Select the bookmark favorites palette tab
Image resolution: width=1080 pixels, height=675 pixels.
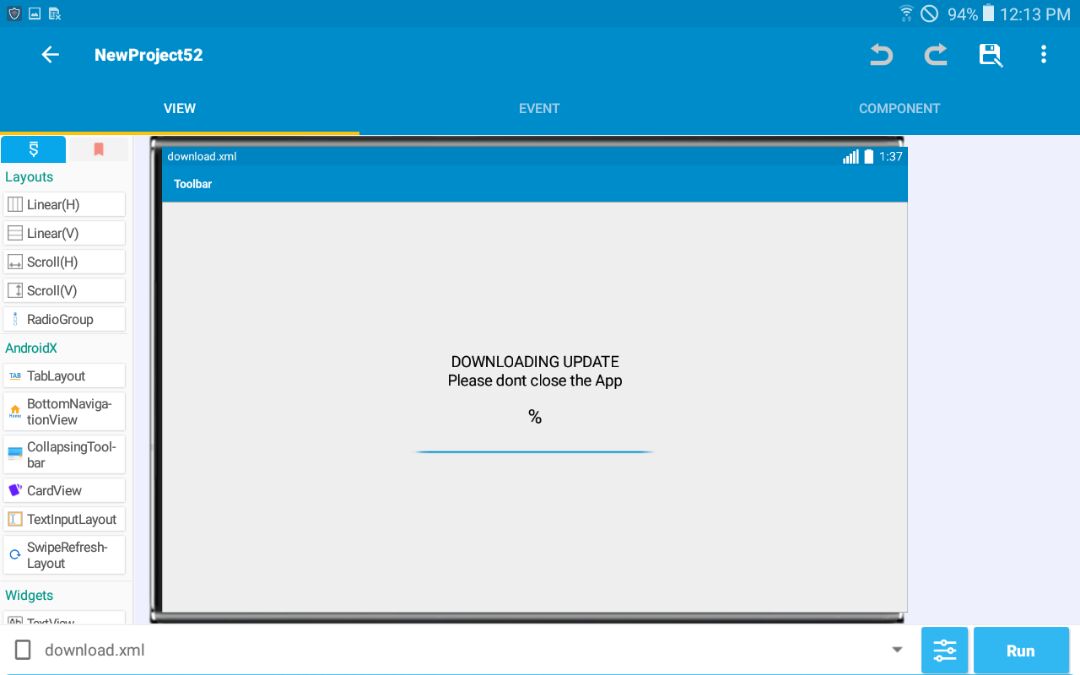(98, 149)
